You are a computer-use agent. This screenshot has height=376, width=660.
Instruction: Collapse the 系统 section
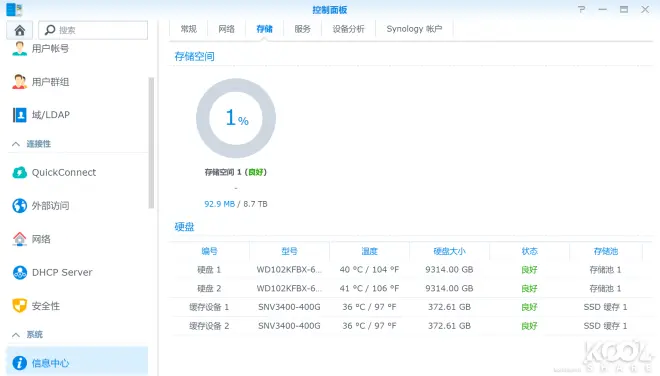tap(16, 335)
